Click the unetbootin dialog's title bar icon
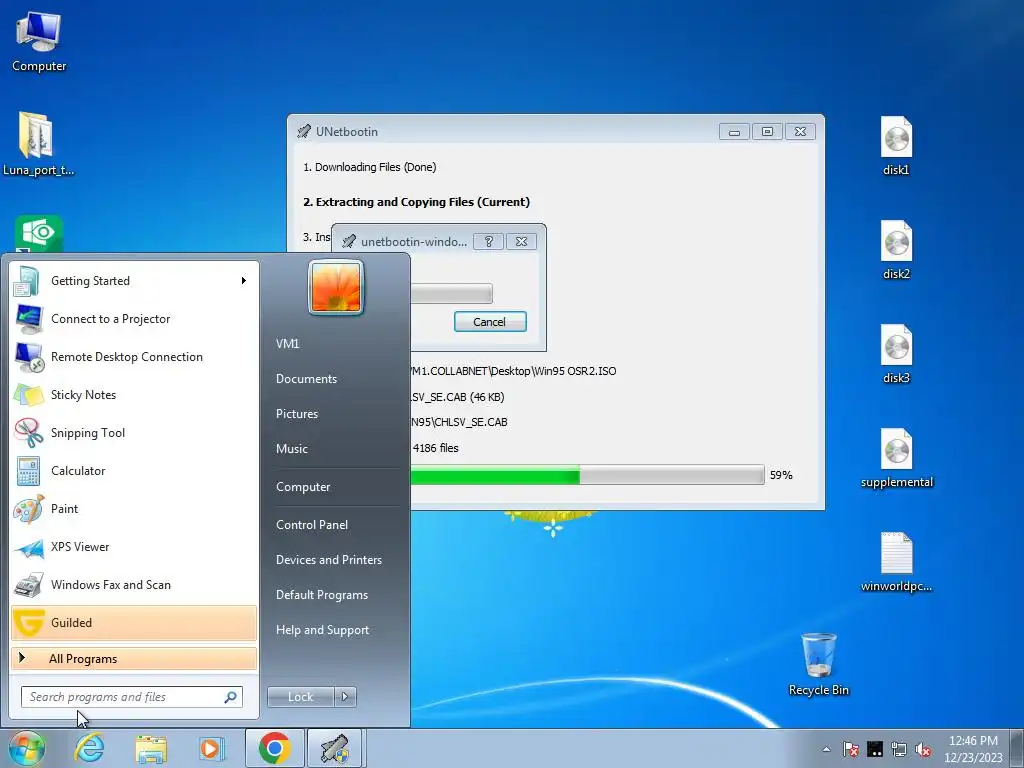The height and width of the screenshot is (768, 1024). (x=349, y=242)
